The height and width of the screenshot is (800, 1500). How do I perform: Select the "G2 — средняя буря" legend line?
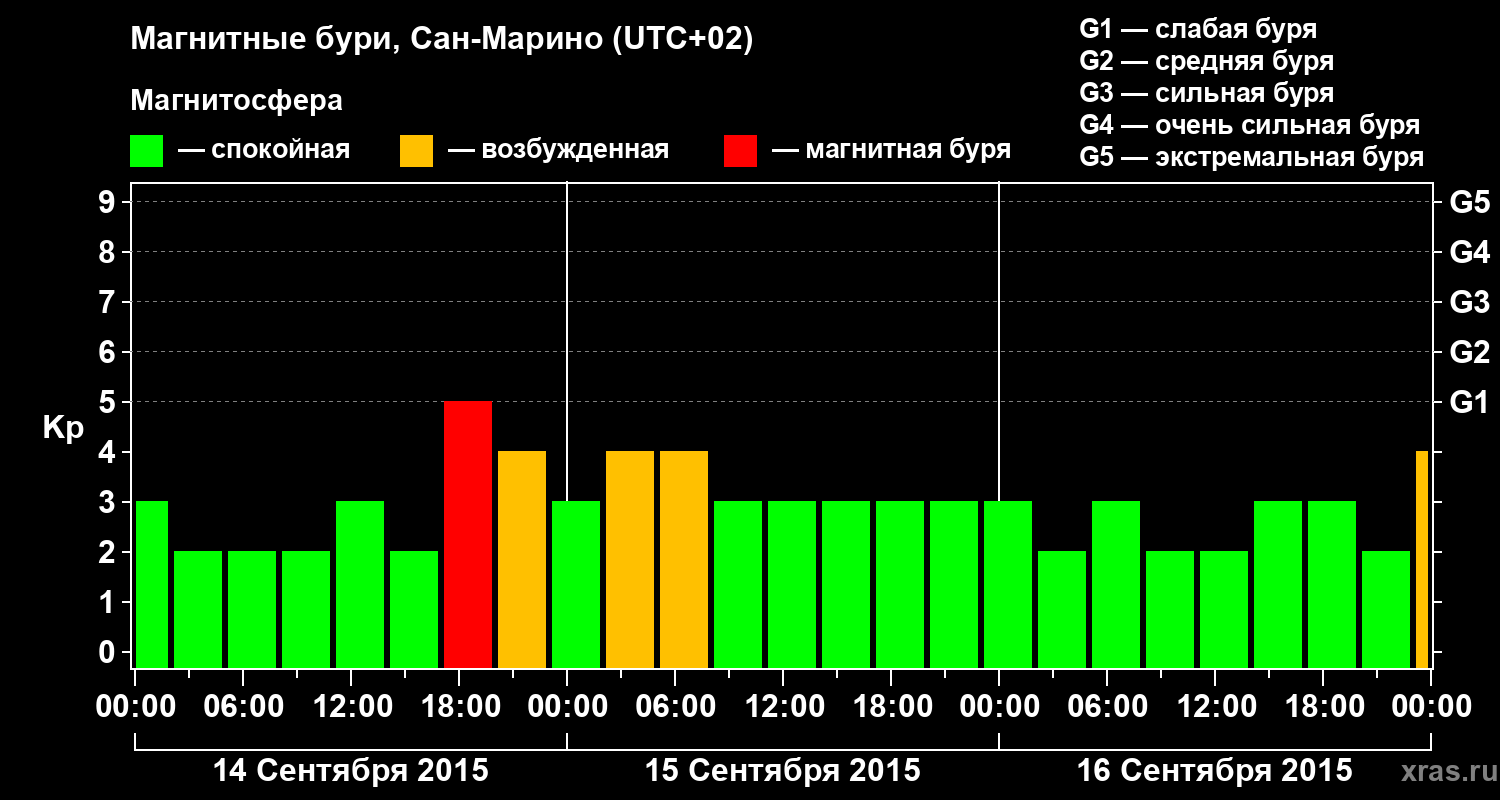pyautogui.click(x=1207, y=61)
